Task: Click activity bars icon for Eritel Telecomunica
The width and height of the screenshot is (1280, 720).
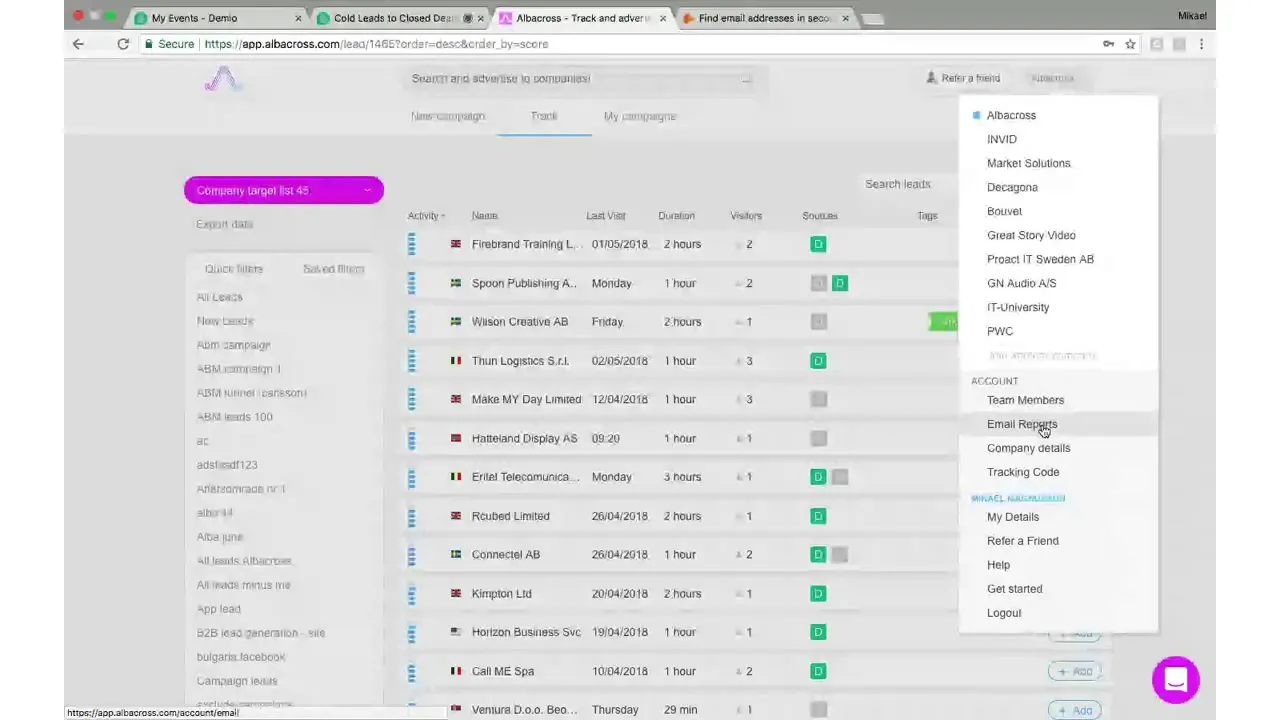Action: [x=411, y=477]
